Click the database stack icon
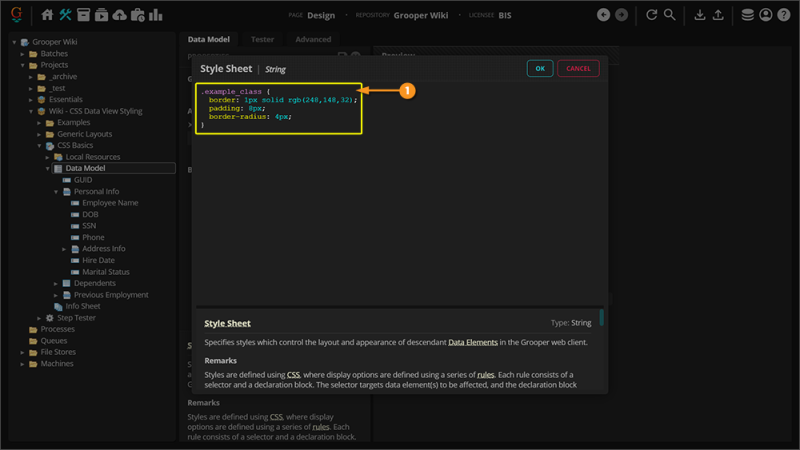 (747, 15)
